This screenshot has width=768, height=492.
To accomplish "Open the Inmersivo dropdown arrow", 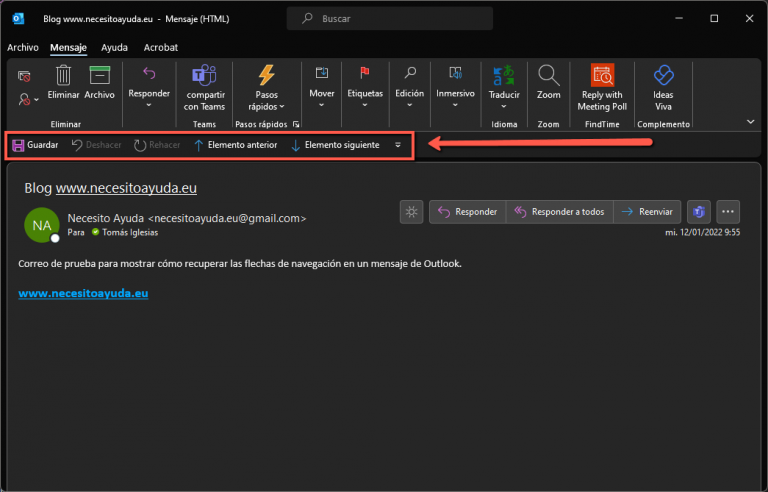I will pyautogui.click(x=456, y=105).
